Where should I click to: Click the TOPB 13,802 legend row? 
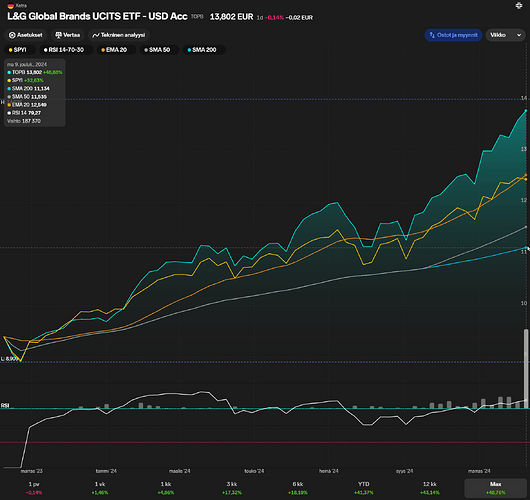[x=35, y=72]
